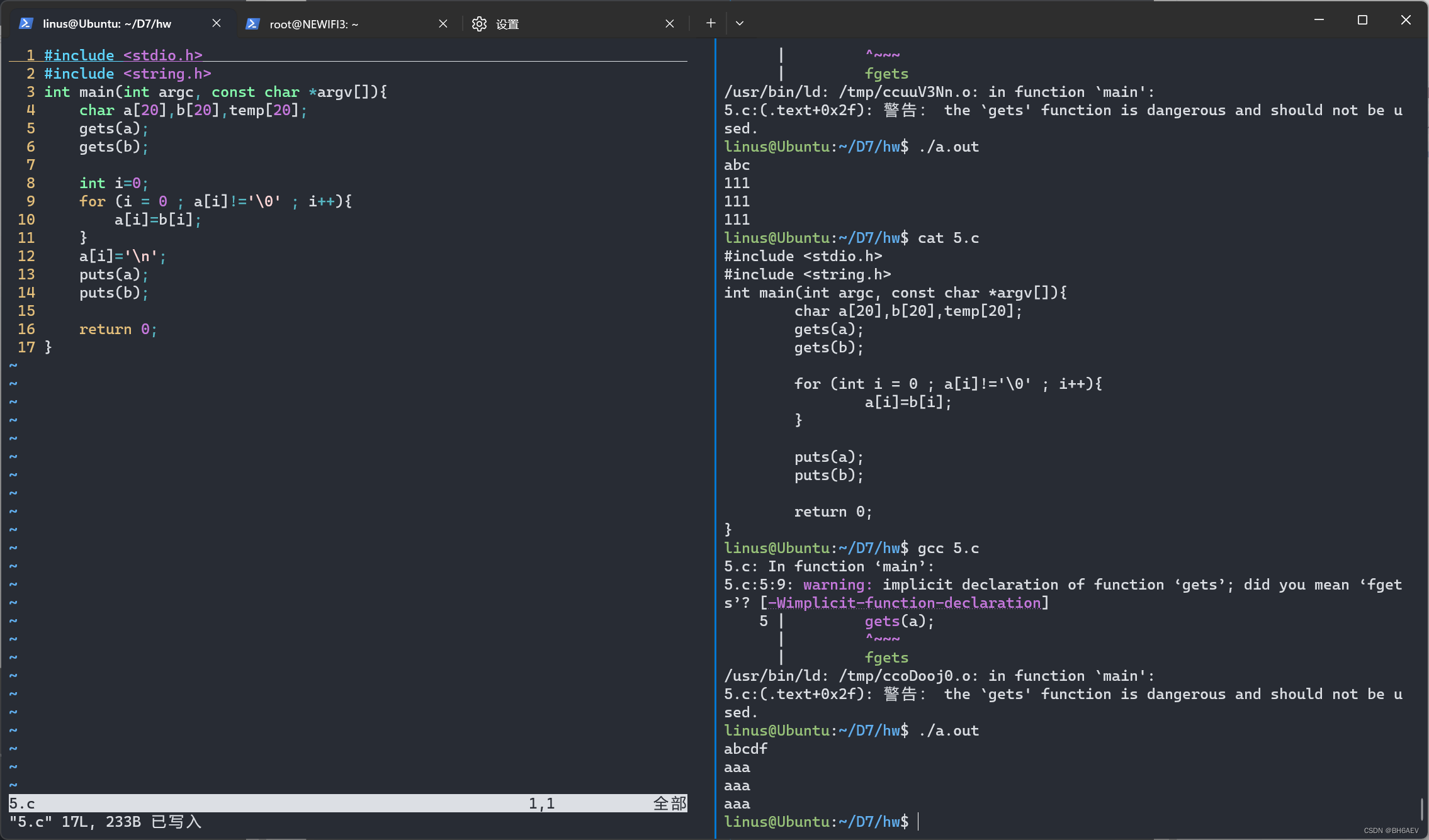Click the settings gear icon in tab bar

pyautogui.click(x=479, y=23)
